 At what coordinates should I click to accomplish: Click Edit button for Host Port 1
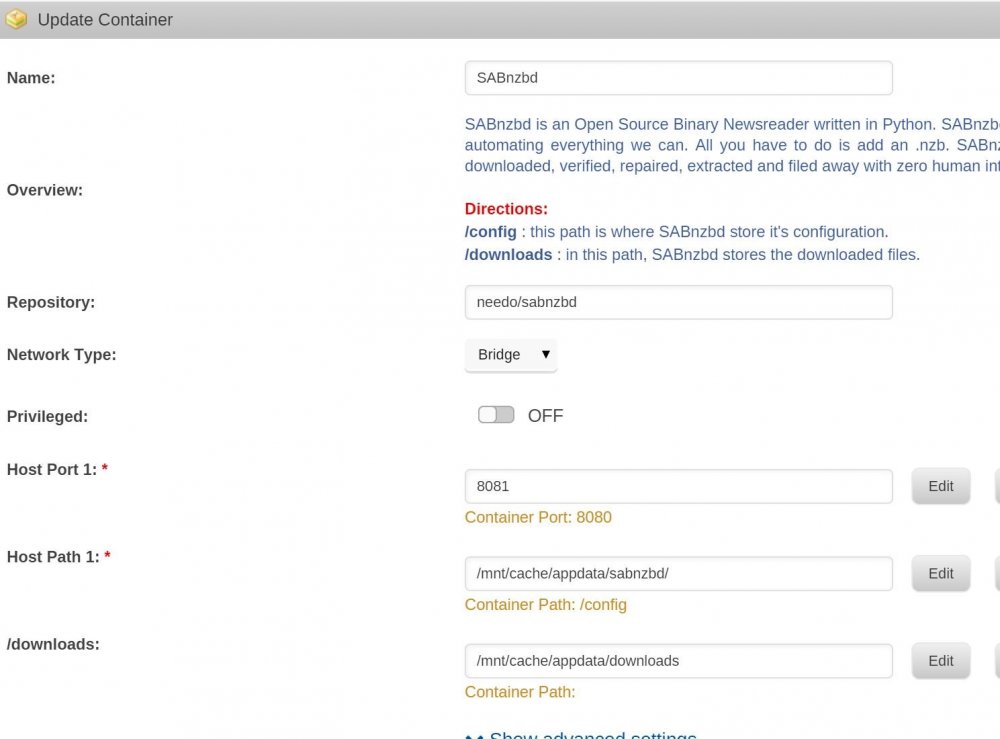(x=941, y=486)
